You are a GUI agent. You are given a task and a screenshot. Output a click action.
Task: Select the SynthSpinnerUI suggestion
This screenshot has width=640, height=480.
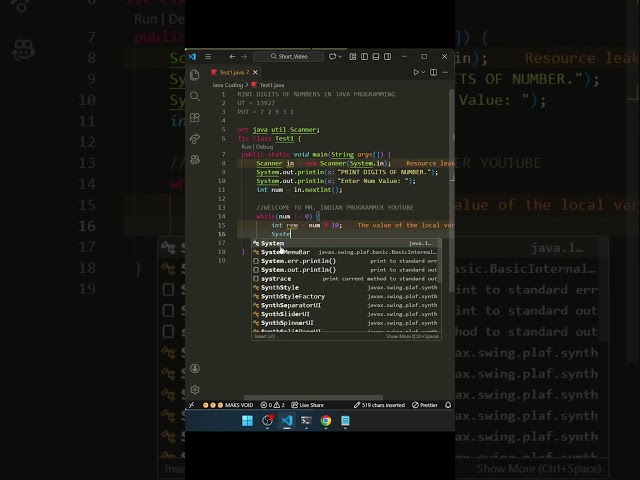tap(346, 323)
